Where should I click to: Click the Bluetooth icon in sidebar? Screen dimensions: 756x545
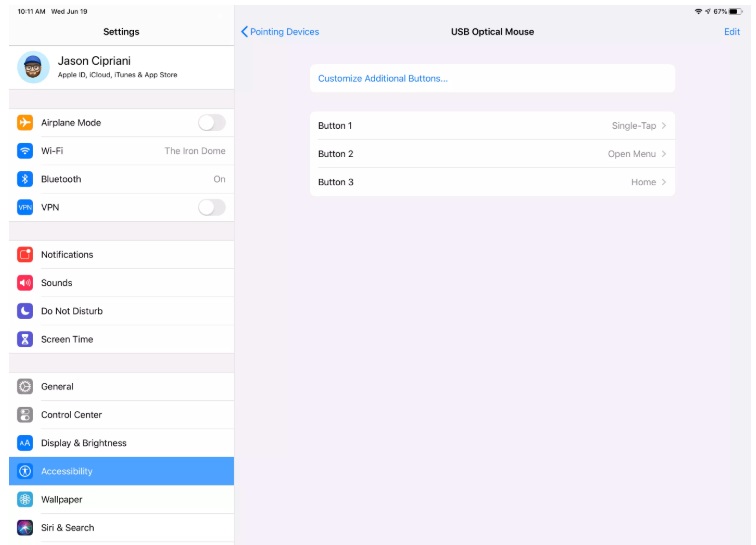[x=25, y=179]
